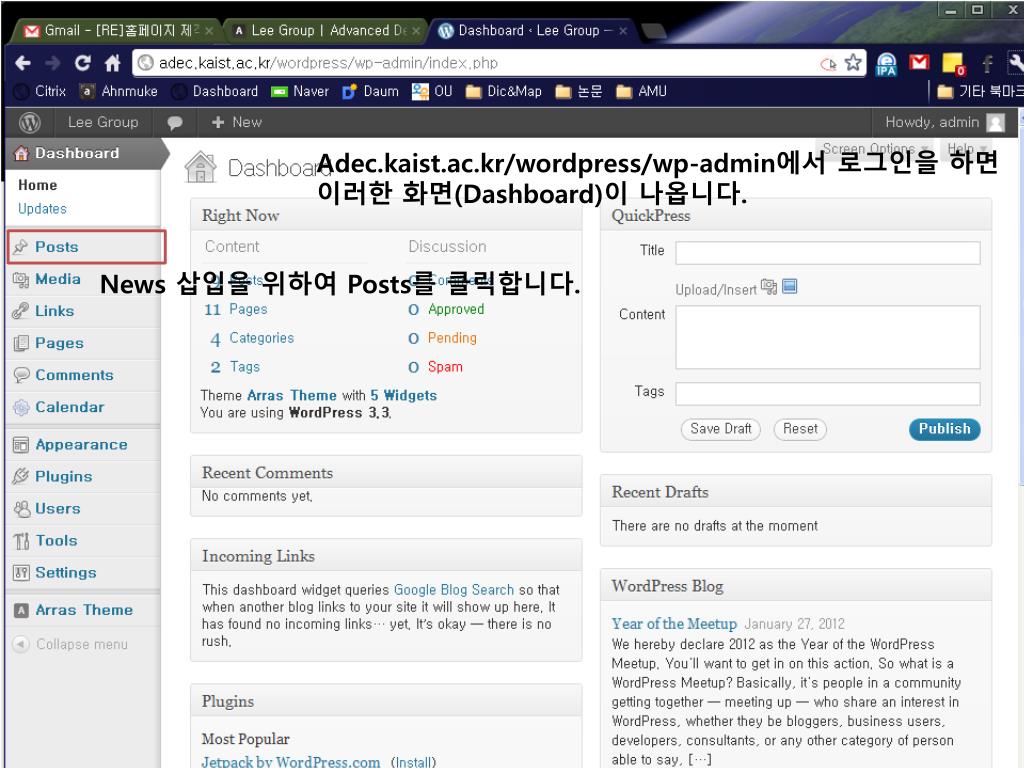1024x768 pixels.
Task: Click the browser home icon
Action: point(112,63)
